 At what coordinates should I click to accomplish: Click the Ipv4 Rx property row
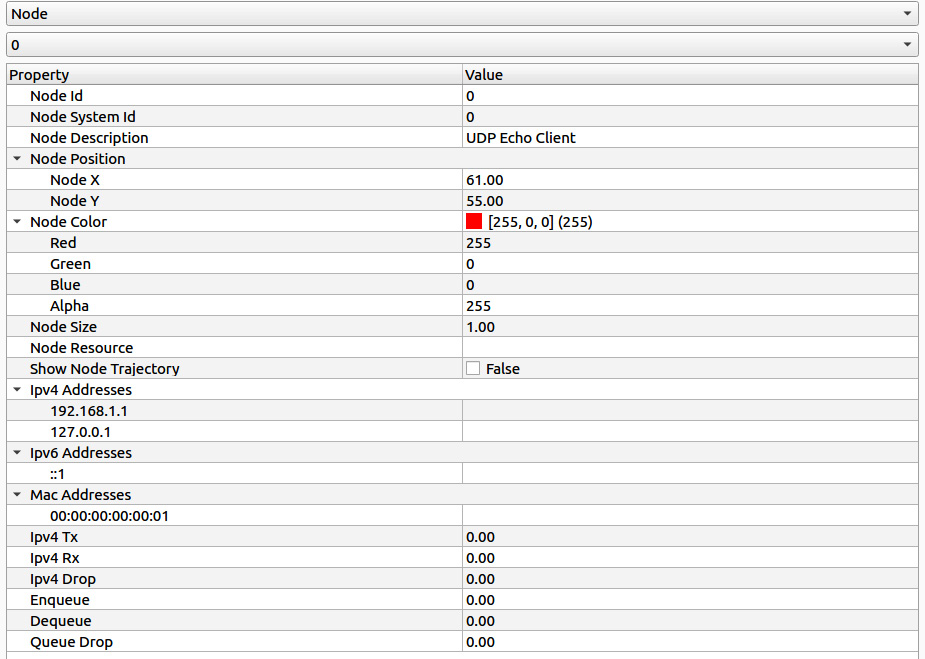pos(462,558)
